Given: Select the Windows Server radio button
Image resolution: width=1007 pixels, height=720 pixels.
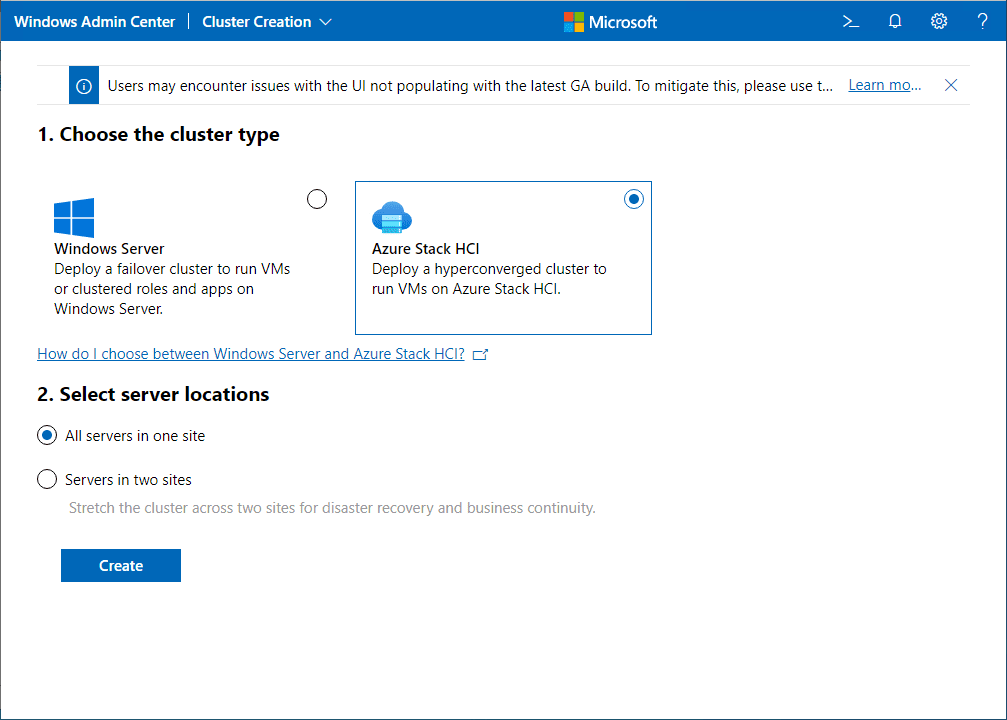Looking at the screenshot, I should (317, 199).
